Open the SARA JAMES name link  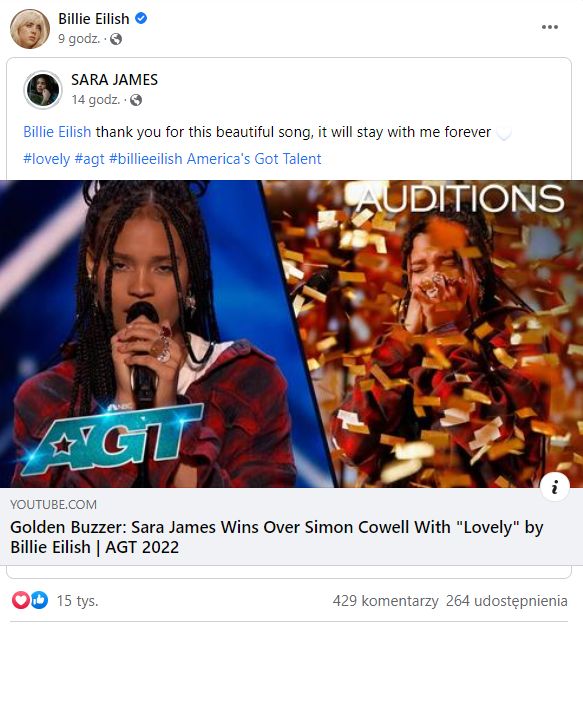click(x=114, y=80)
